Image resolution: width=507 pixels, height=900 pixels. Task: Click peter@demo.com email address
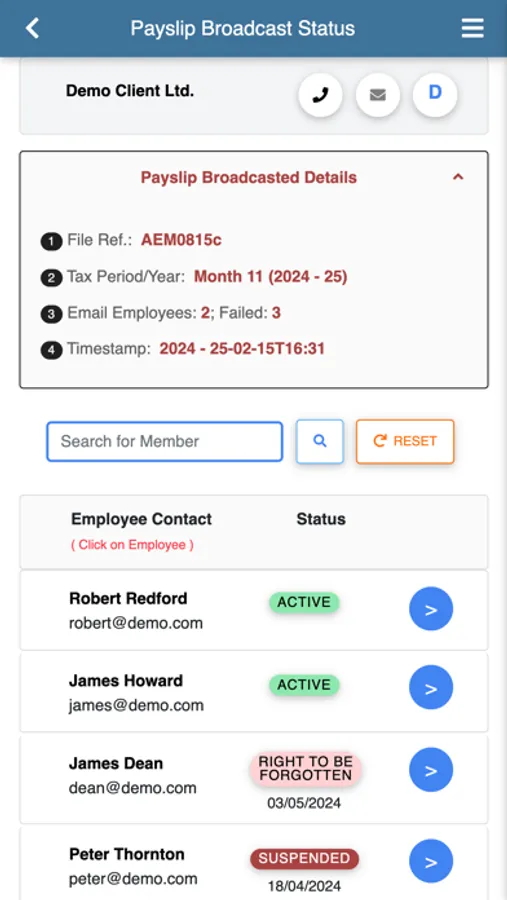point(133,879)
